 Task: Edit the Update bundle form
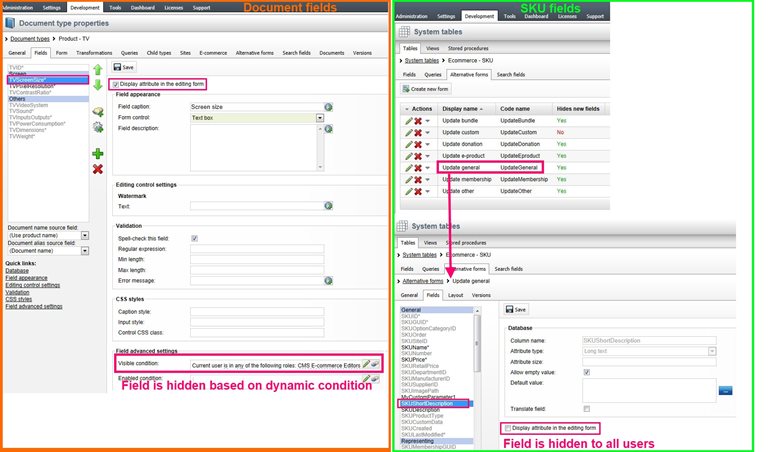pos(409,121)
